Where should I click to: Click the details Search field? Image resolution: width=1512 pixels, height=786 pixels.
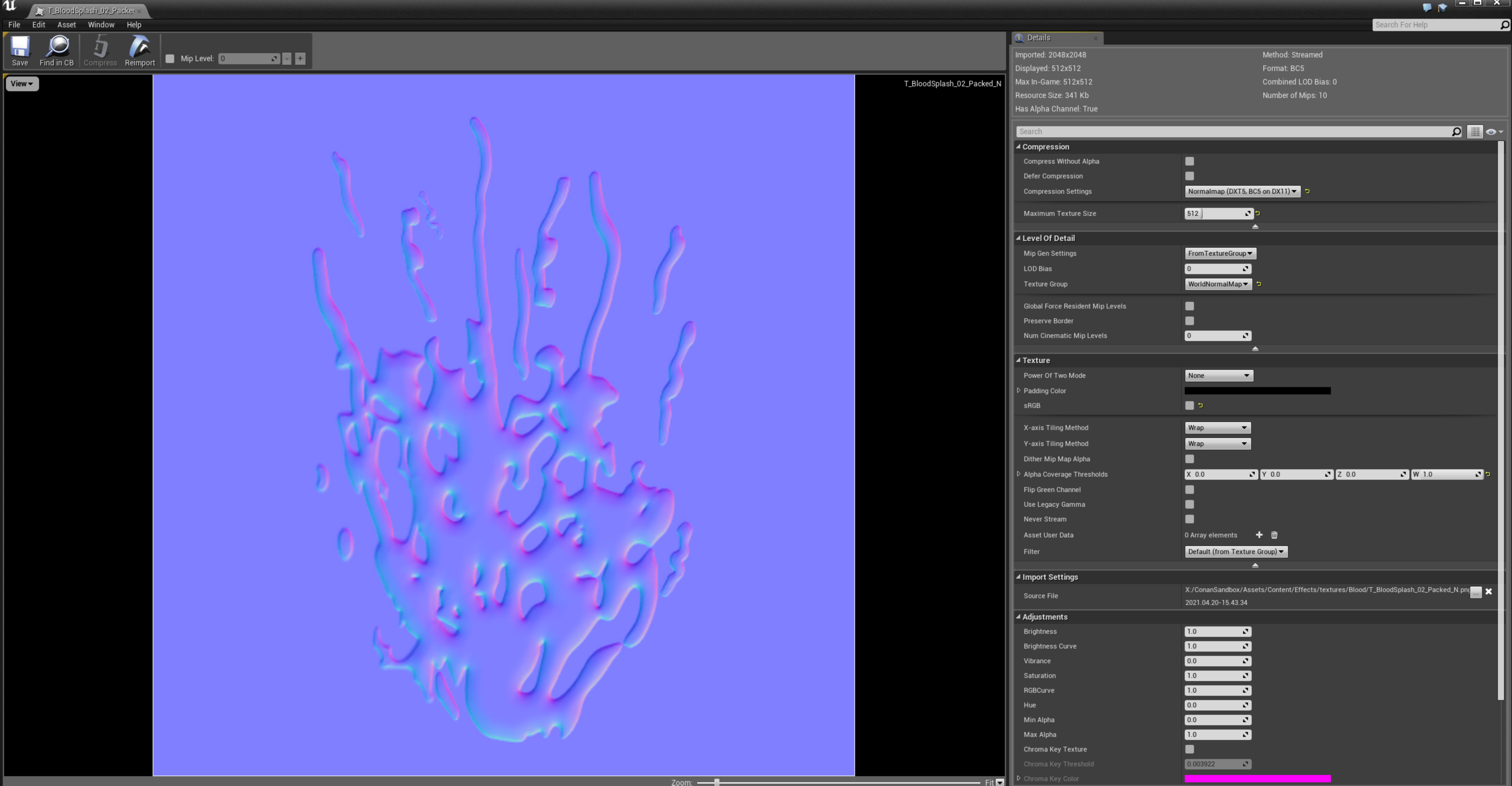coord(1232,131)
